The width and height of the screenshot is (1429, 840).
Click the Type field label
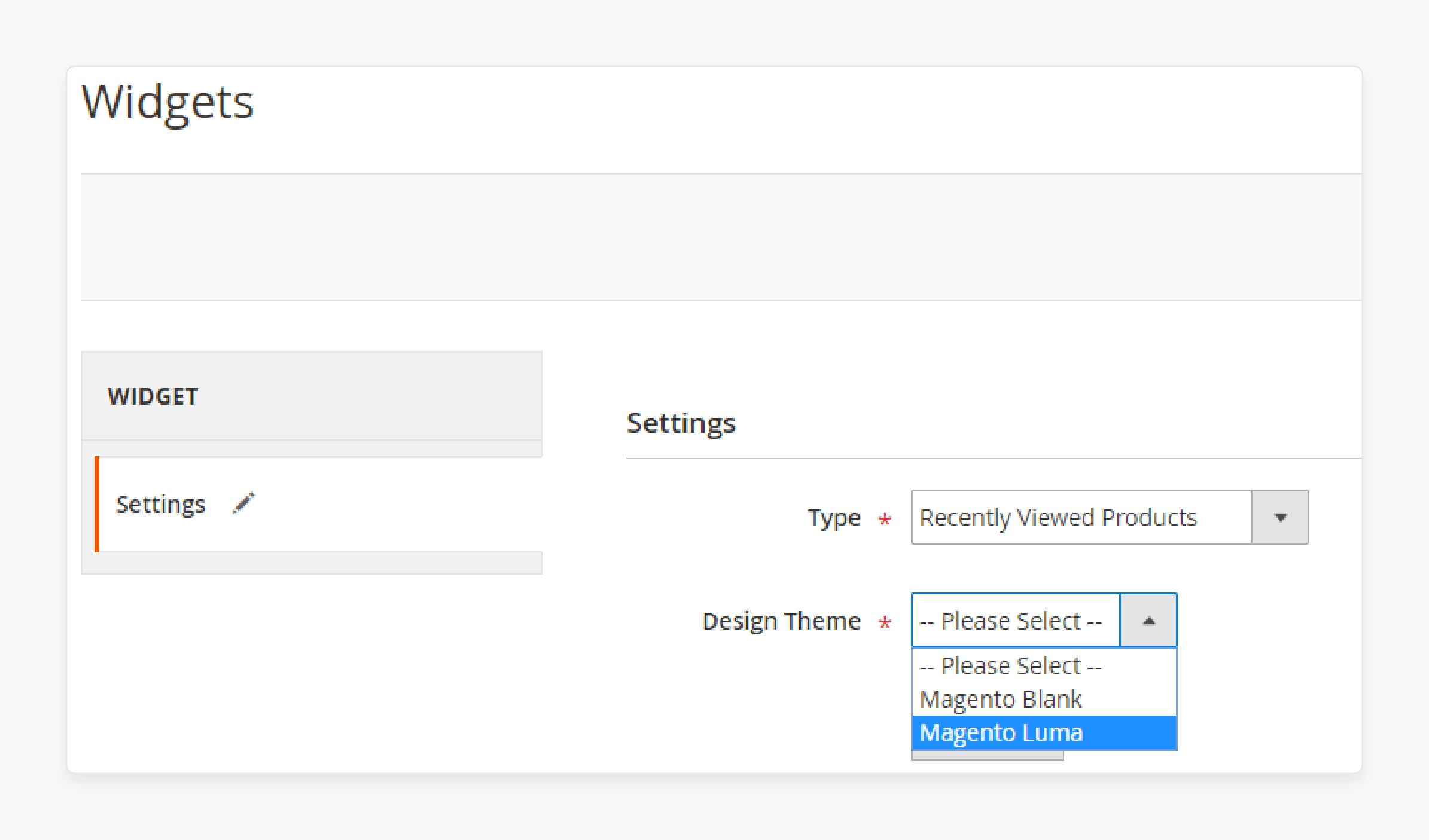coord(834,518)
